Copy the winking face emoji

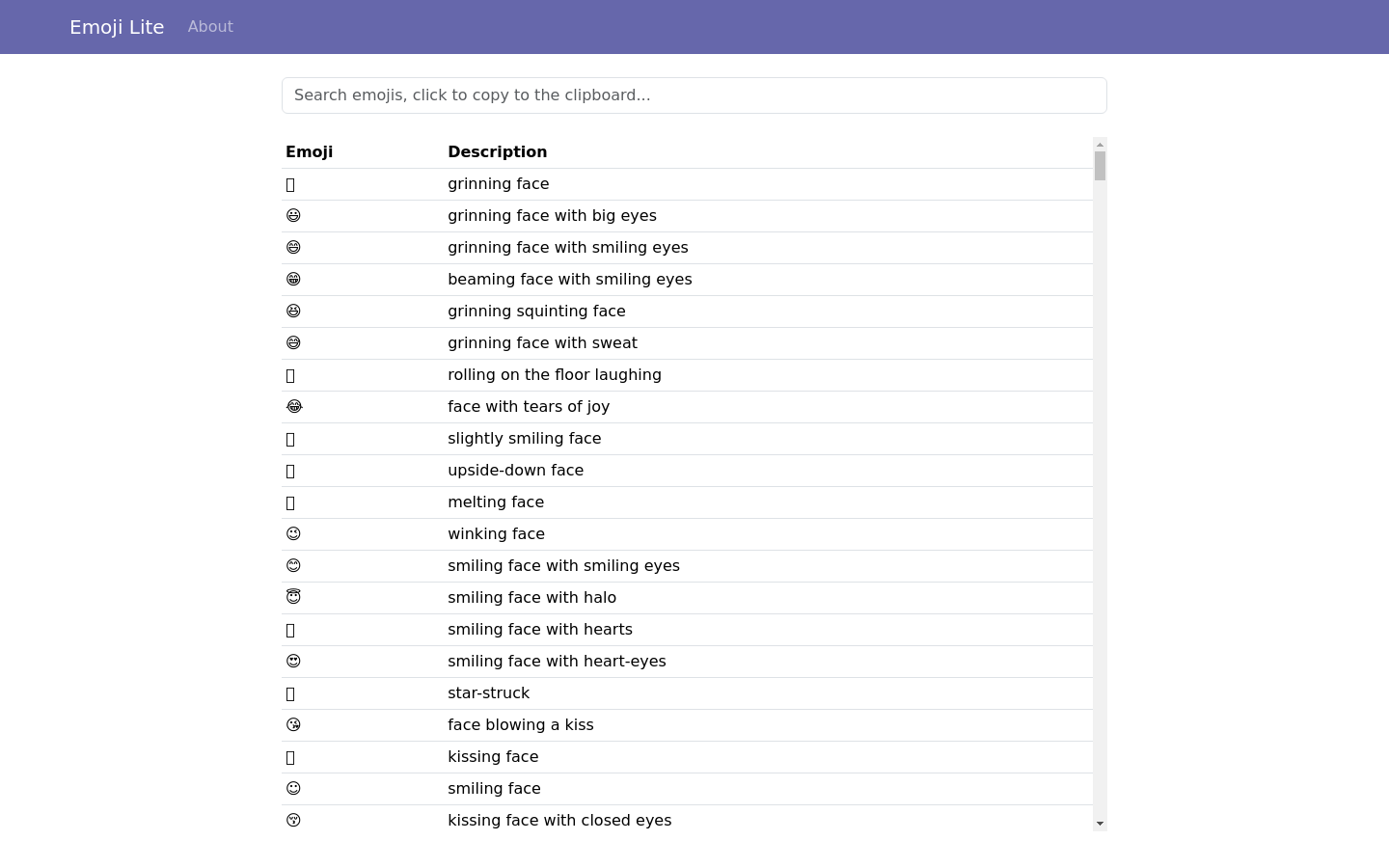293,534
